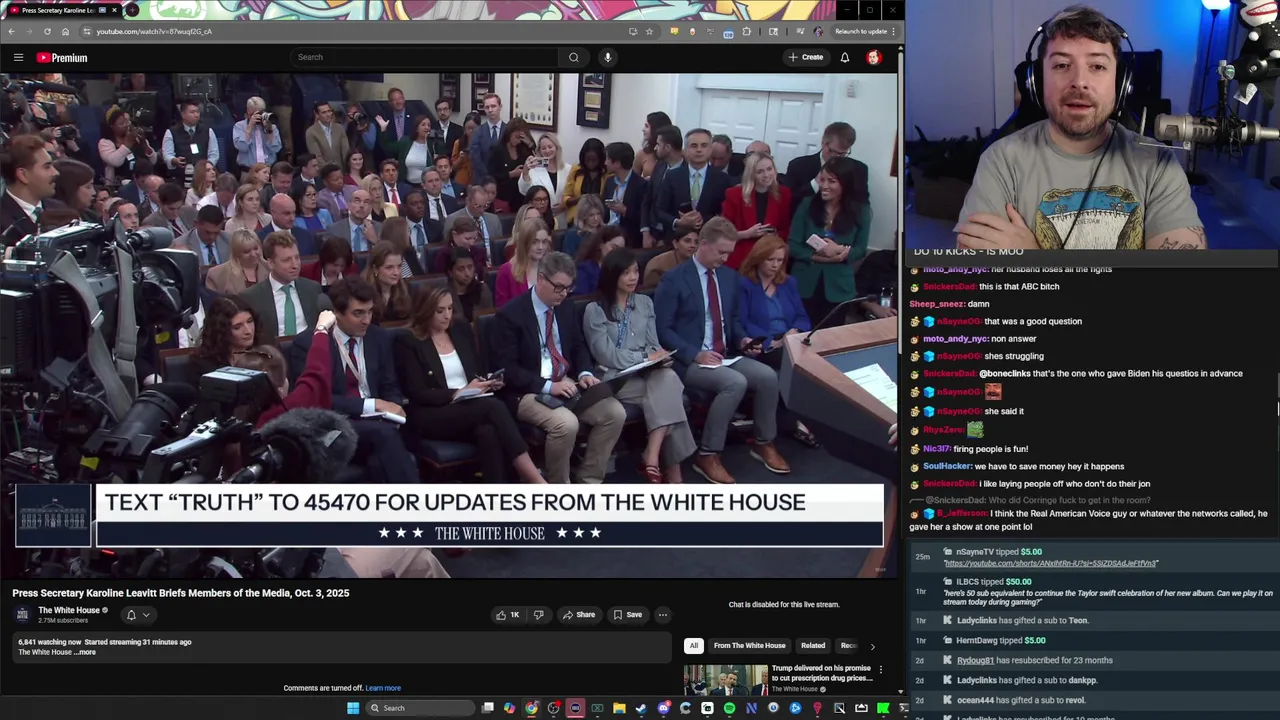1280x720 pixels.
Task: Start voice search with the microphone
Action: coord(607,57)
